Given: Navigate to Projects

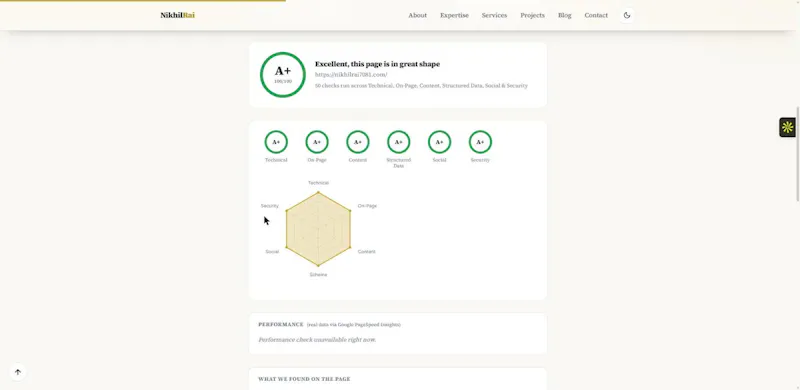Looking at the screenshot, I should (532, 15).
